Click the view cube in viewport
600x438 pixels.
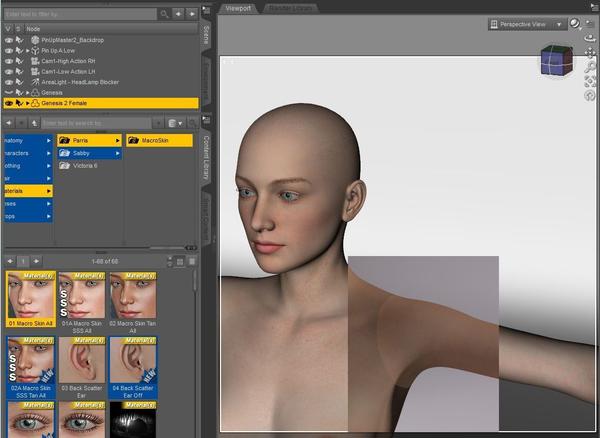point(557,60)
